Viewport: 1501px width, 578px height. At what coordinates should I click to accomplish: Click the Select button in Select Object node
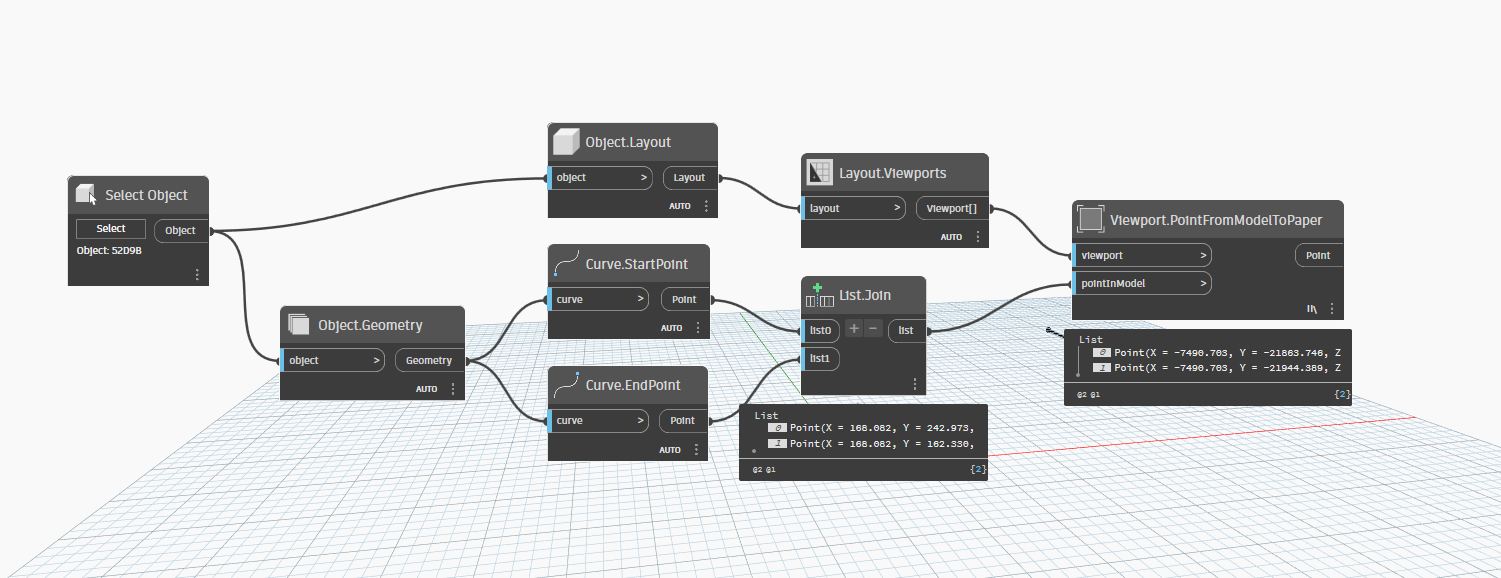coord(111,229)
